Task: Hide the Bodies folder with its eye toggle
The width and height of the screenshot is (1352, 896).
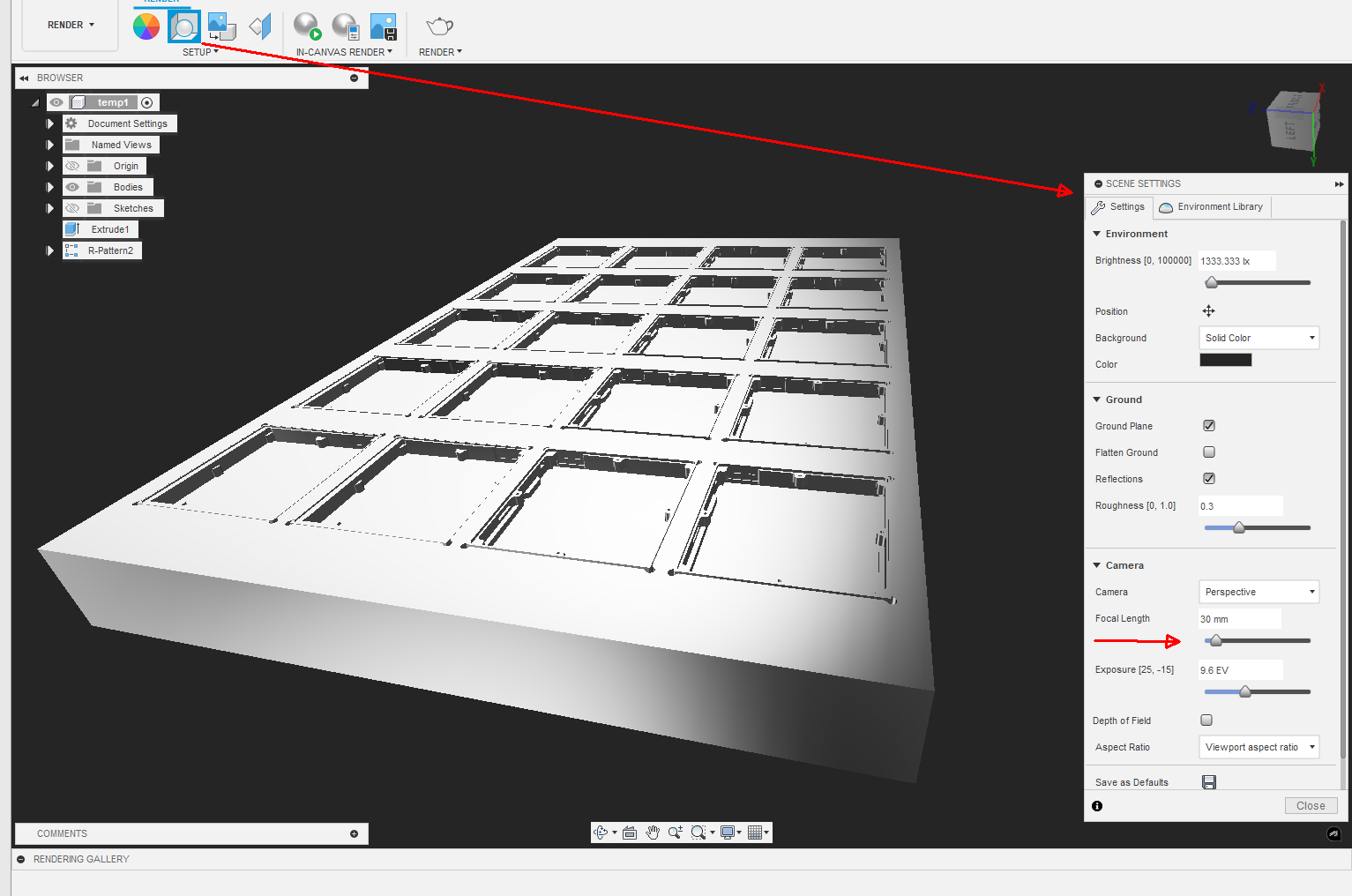Action: point(72,186)
